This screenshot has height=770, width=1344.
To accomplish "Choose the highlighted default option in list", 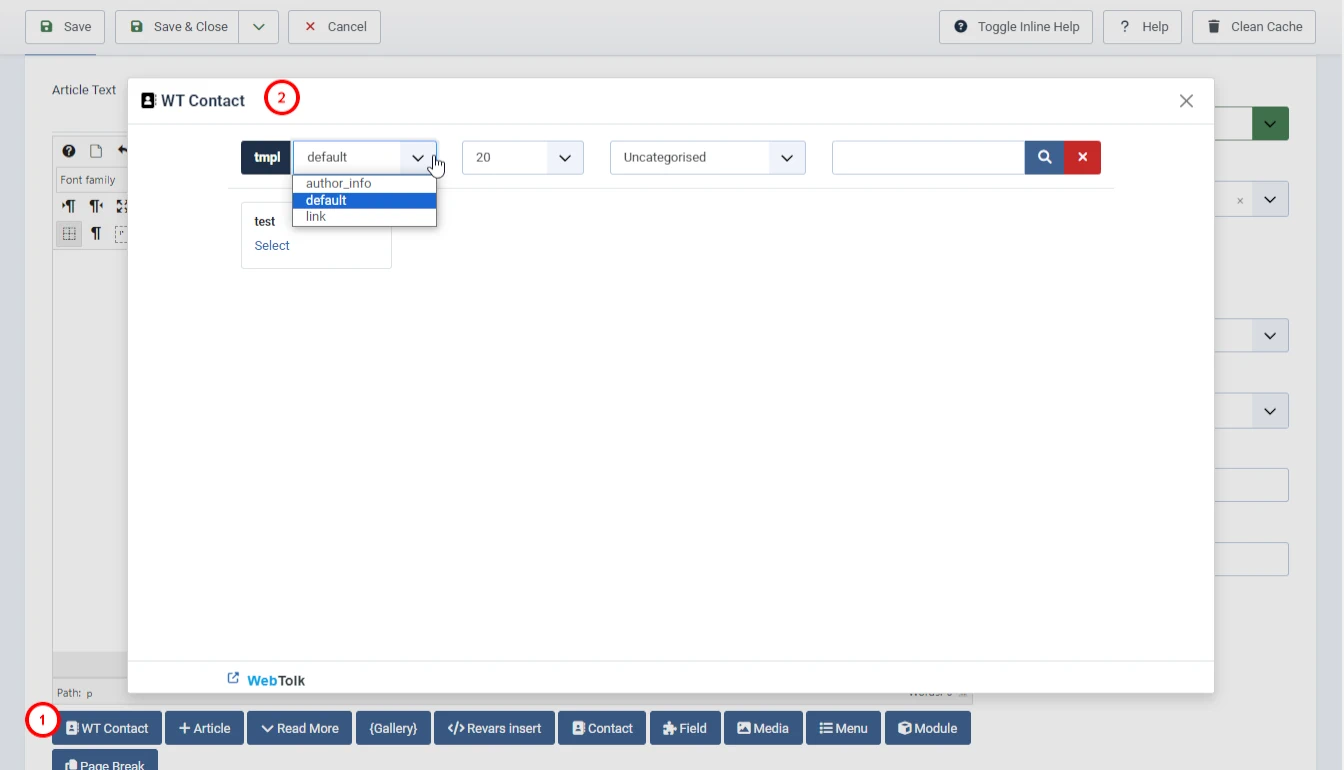I will coord(364,200).
